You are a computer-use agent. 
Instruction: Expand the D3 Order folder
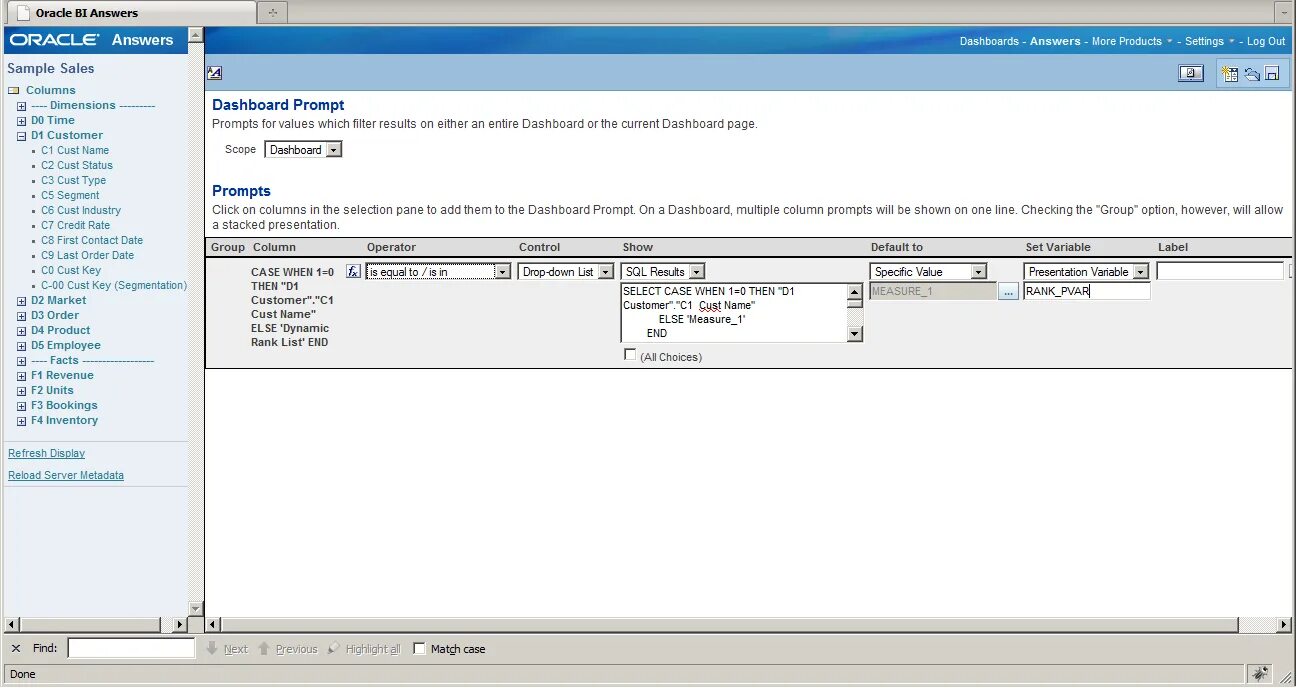pyautogui.click(x=22, y=315)
